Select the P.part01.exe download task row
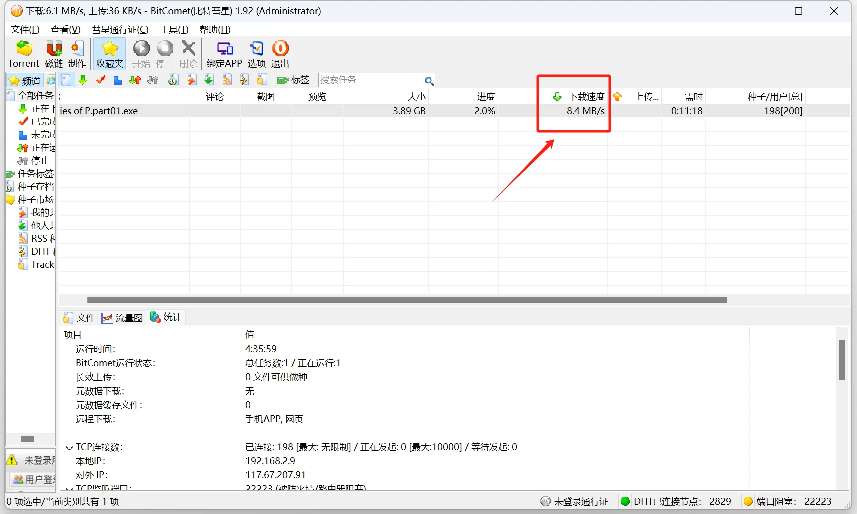 300,110
